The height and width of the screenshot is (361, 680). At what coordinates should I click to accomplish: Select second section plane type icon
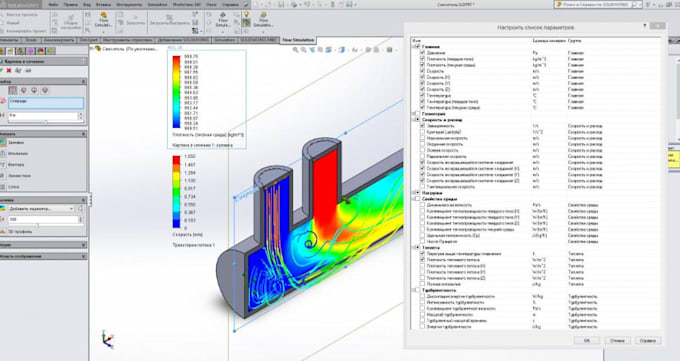[x=23, y=90]
